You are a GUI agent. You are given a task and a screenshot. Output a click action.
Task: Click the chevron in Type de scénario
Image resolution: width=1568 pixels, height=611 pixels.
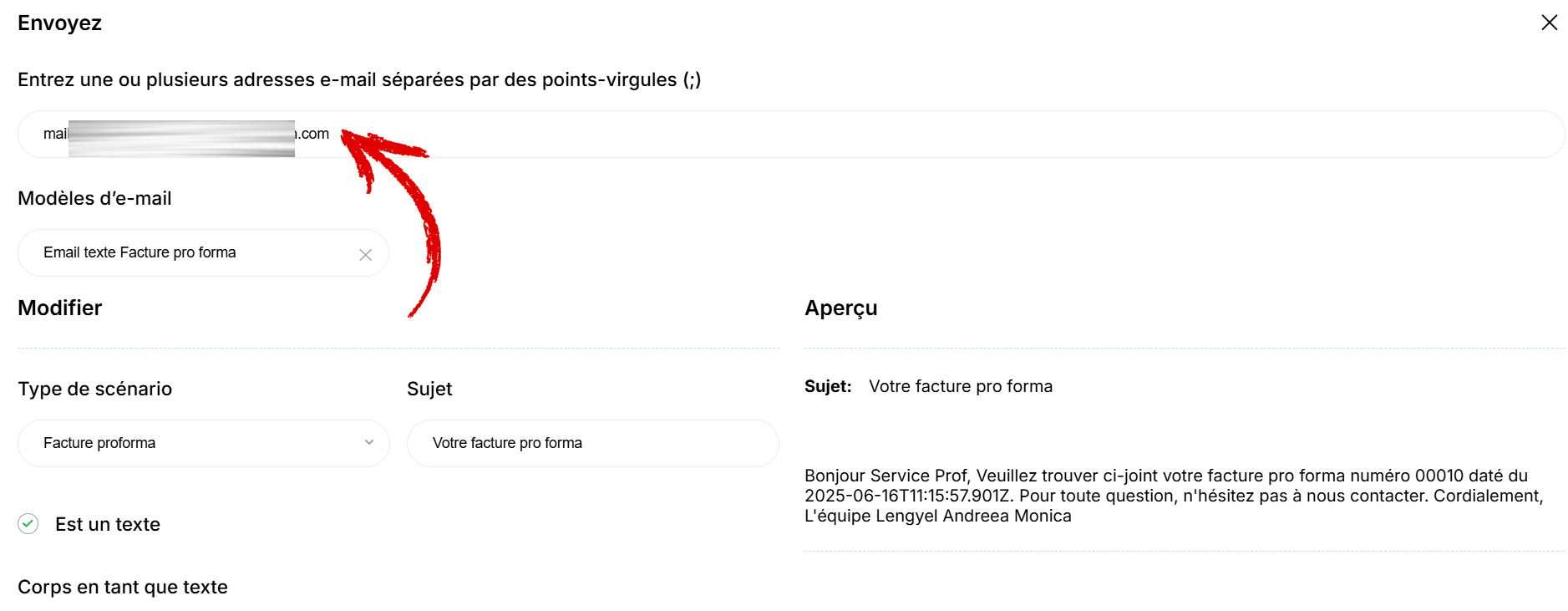(x=368, y=442)
